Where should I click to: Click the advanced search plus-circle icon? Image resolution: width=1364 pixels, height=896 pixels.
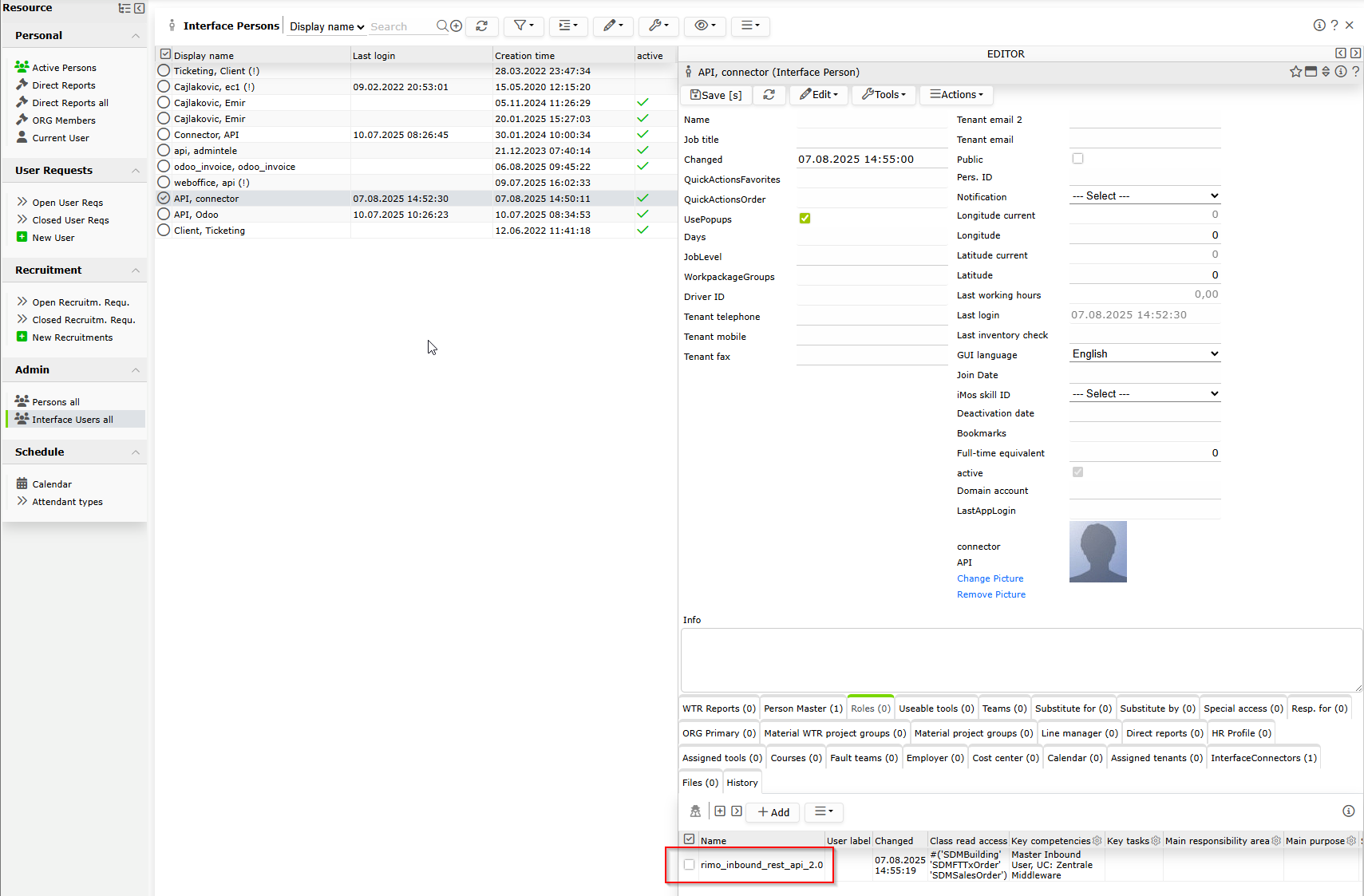(457, 26)
